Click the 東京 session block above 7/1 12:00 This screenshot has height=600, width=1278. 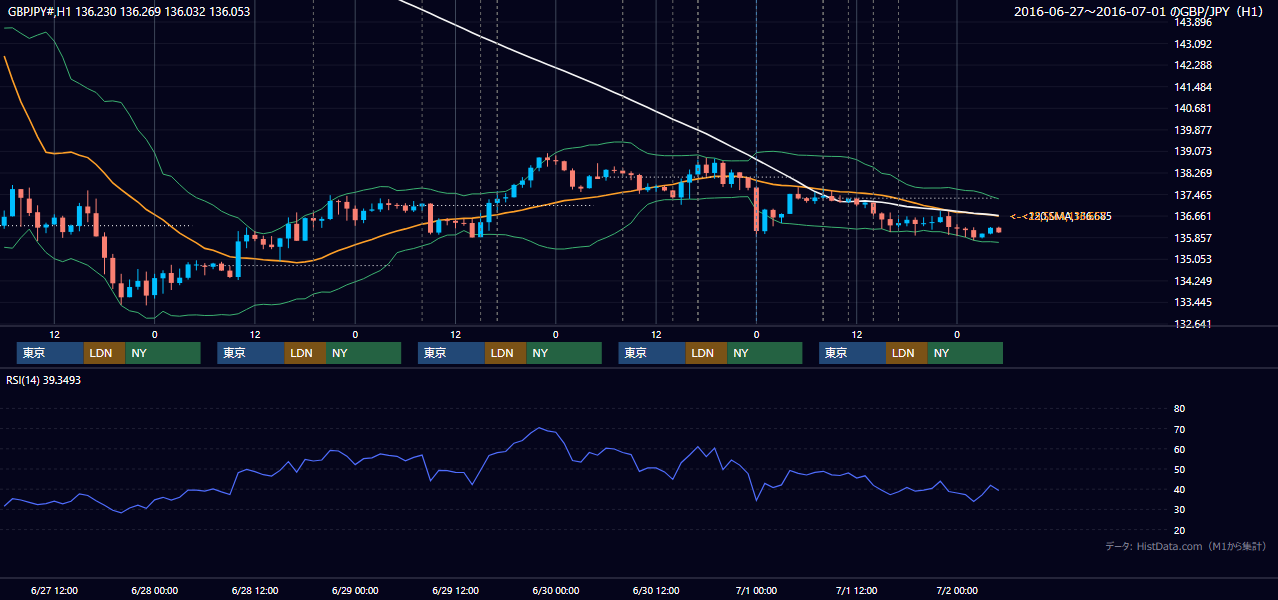[x=853, y=353]
